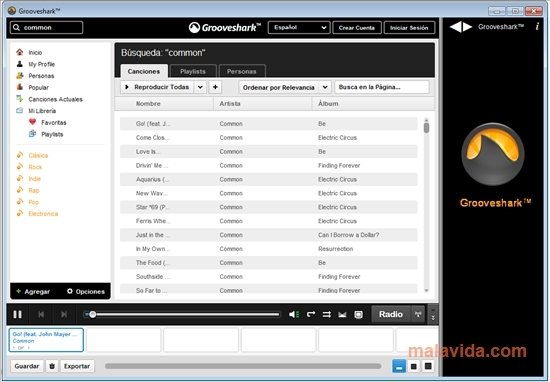The height and width of the screenshot is (382, 550).
Task: Toggle the shuffle icon
Action: point(327,314)
